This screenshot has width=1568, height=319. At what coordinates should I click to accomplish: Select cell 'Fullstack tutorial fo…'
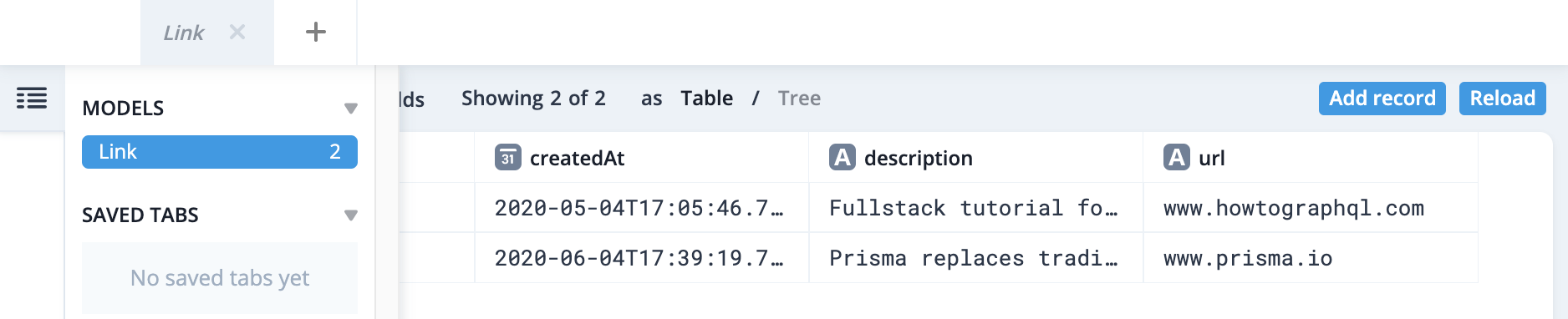tap(976, 208)
